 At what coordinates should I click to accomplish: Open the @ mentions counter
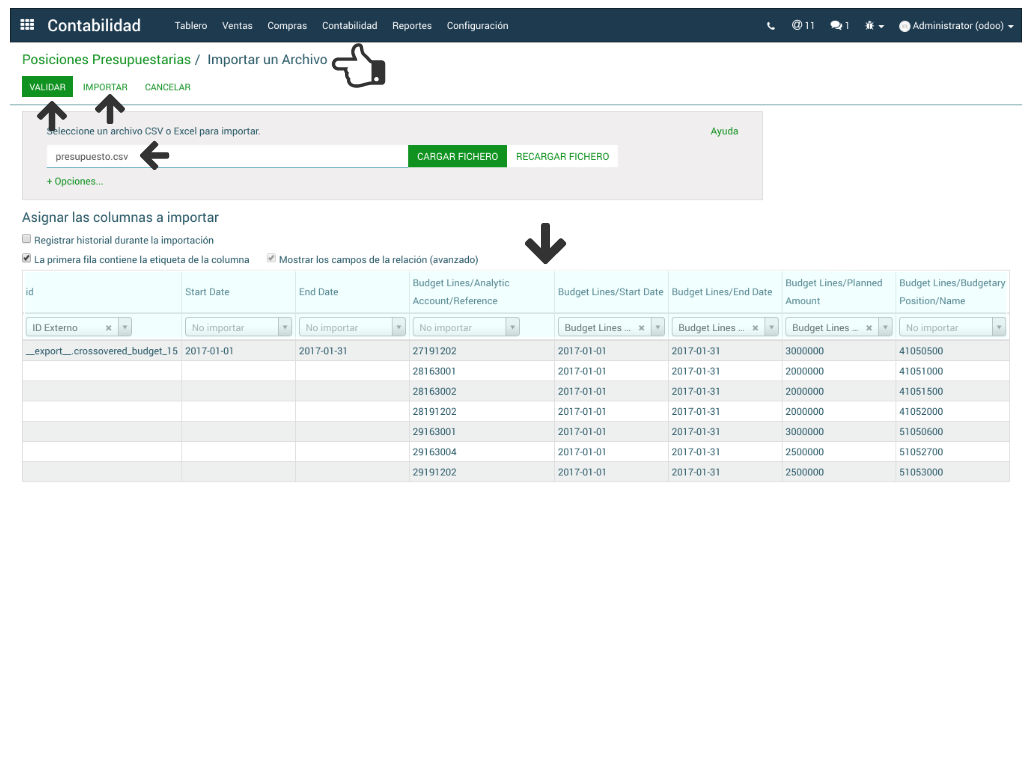click(802, 26)
